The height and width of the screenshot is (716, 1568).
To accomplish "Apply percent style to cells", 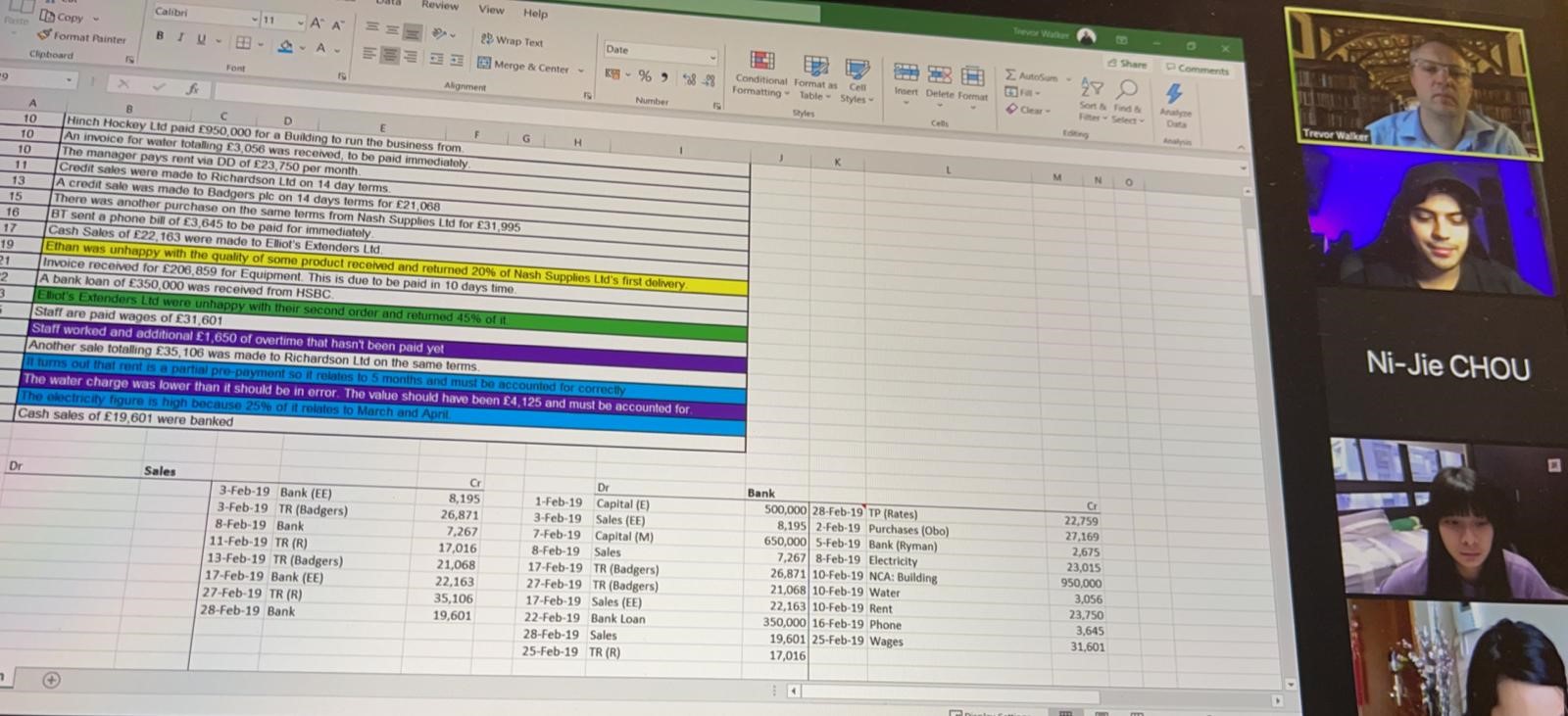I will [x=645, y=76].
